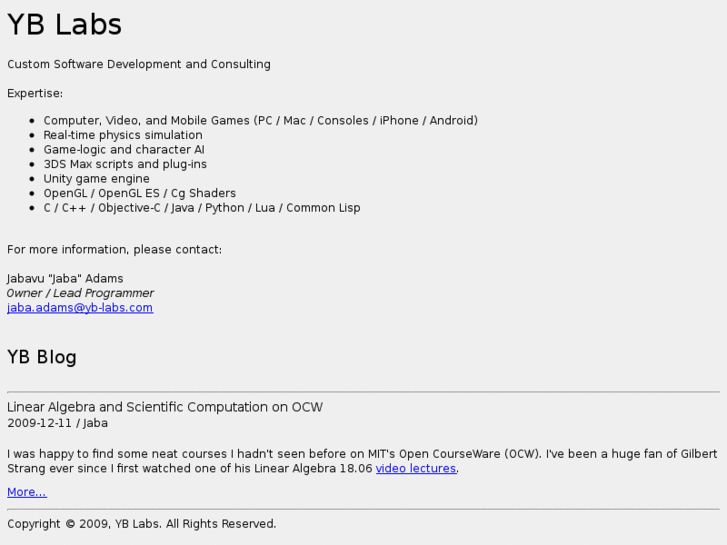Click the OpenGL / Cg Shaders list item
Image resolution: width=727 pixels, height=545 pixels.
pyautogui.click(x=140, y=193)
